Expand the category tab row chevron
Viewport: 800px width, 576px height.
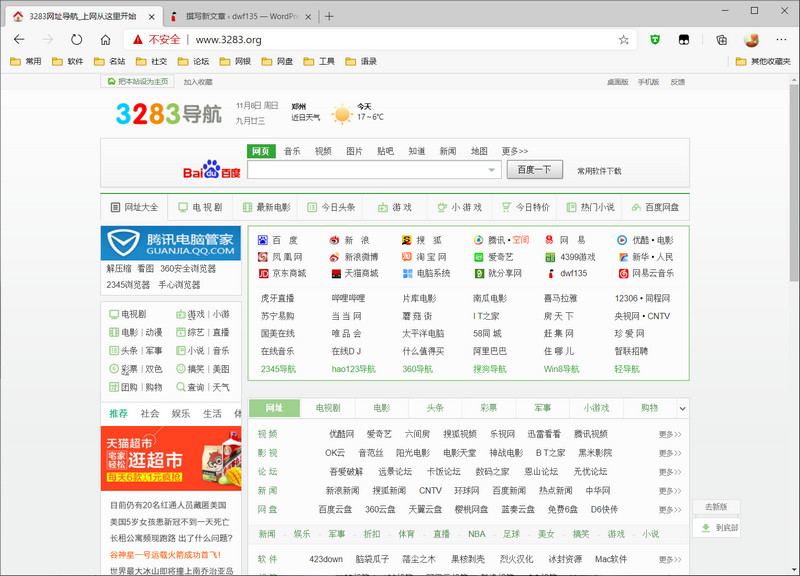pos(682,408)
